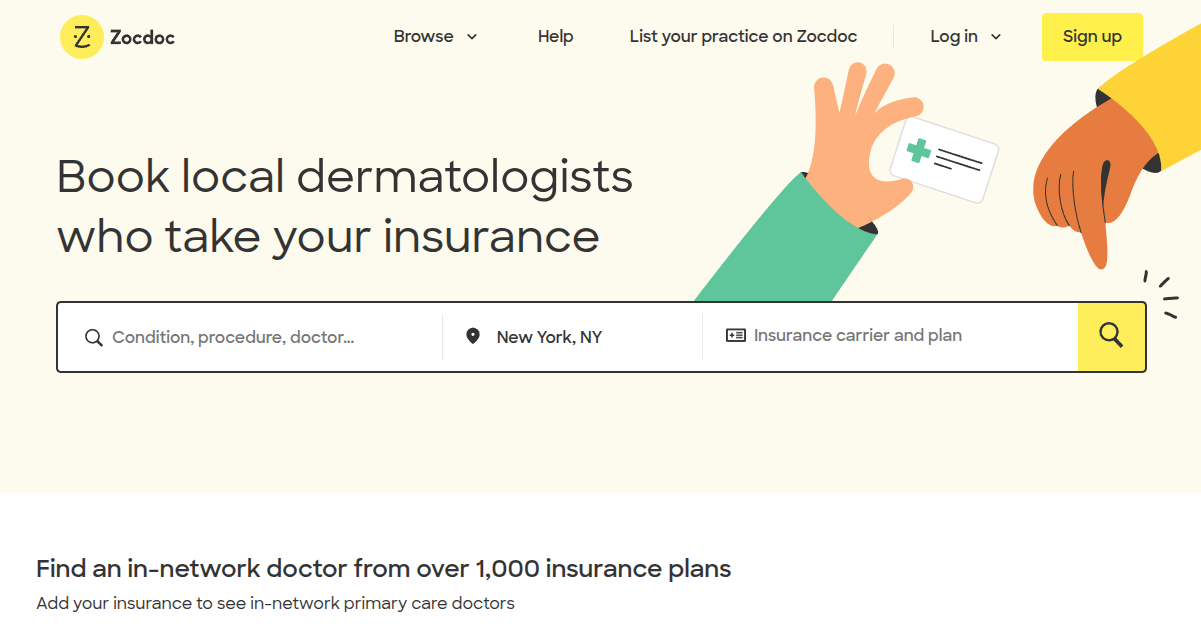
Task: Click the Find an in-network doctor heading
Action: [x=384, y=569]
